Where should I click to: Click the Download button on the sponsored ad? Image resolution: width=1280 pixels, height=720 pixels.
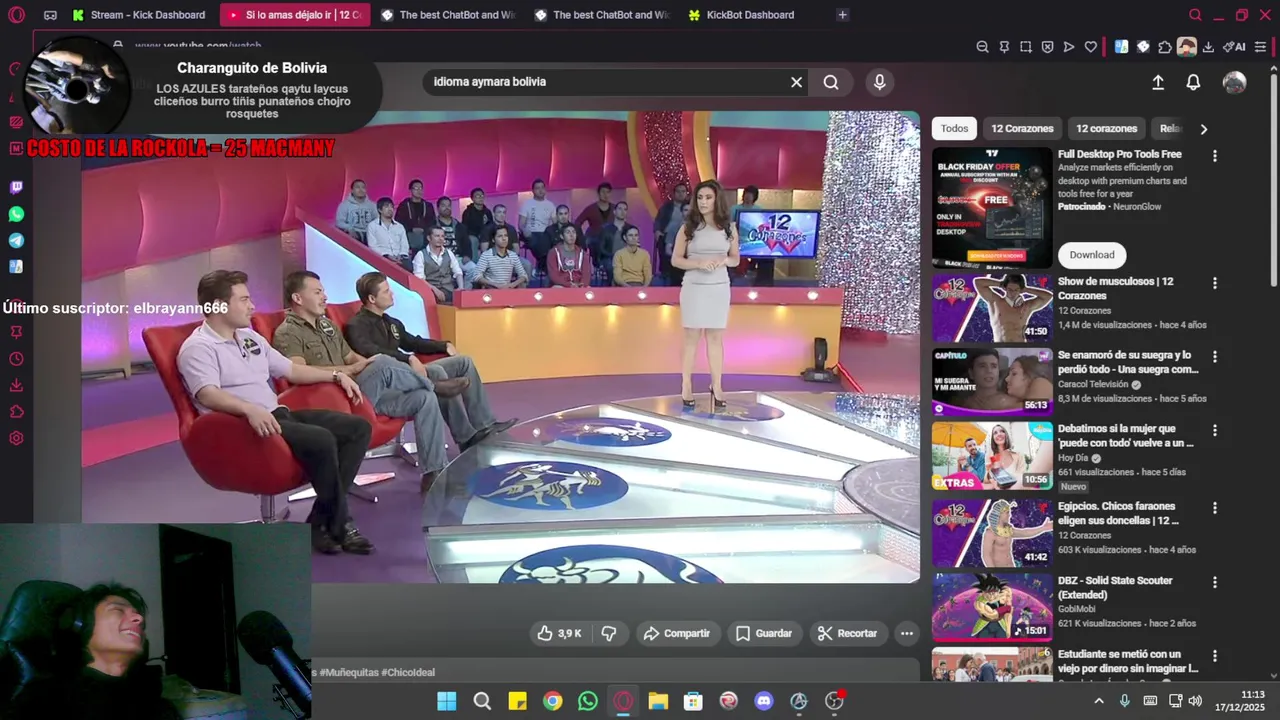(1091, 255)
